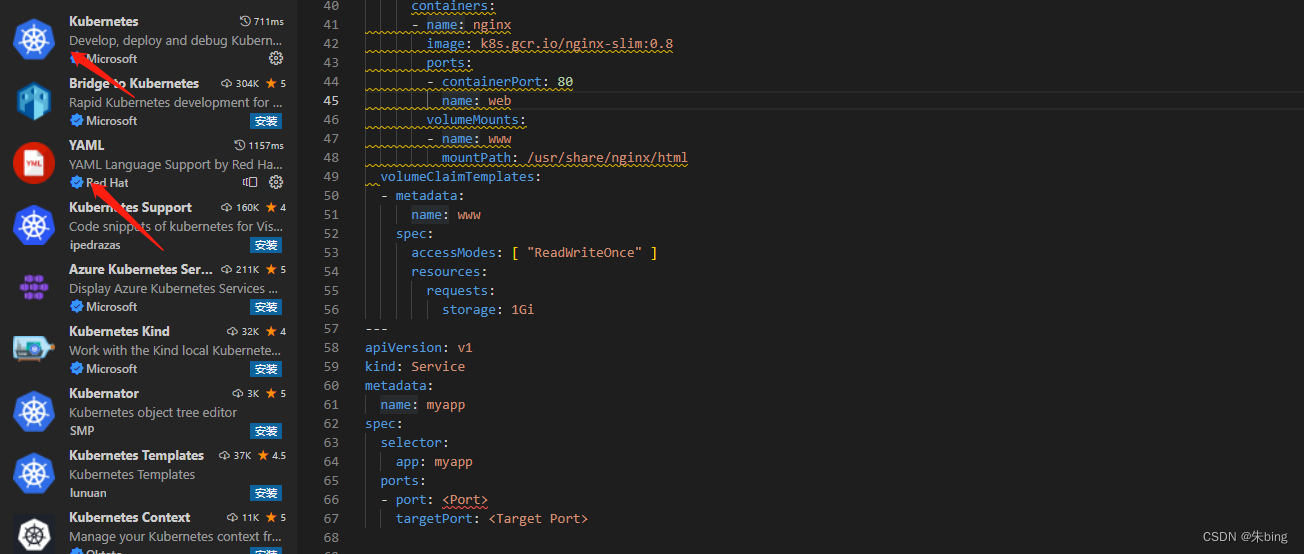Open the Kubernetes Context white helm logo
The width and height of the screenshot is (1304, 554).
[34, 533]
